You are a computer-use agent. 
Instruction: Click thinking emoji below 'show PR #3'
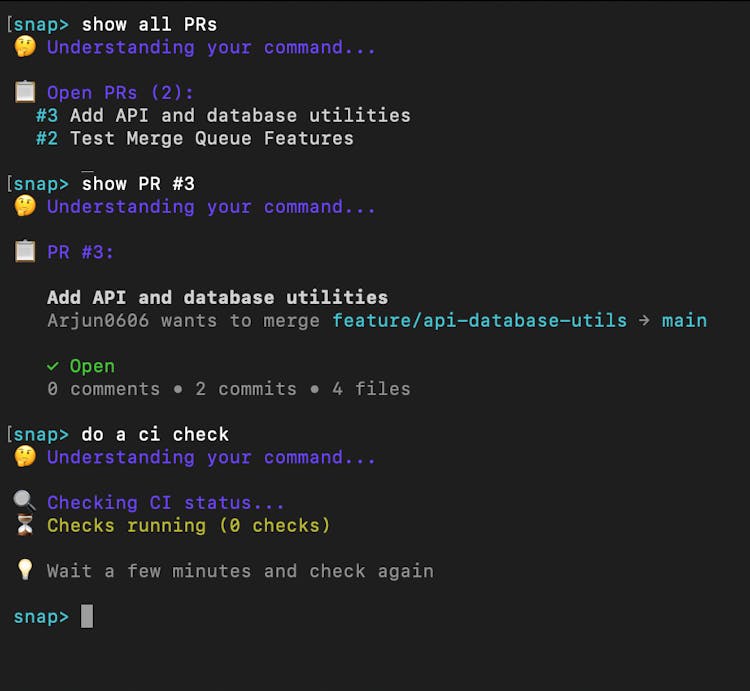click(25, 207)
